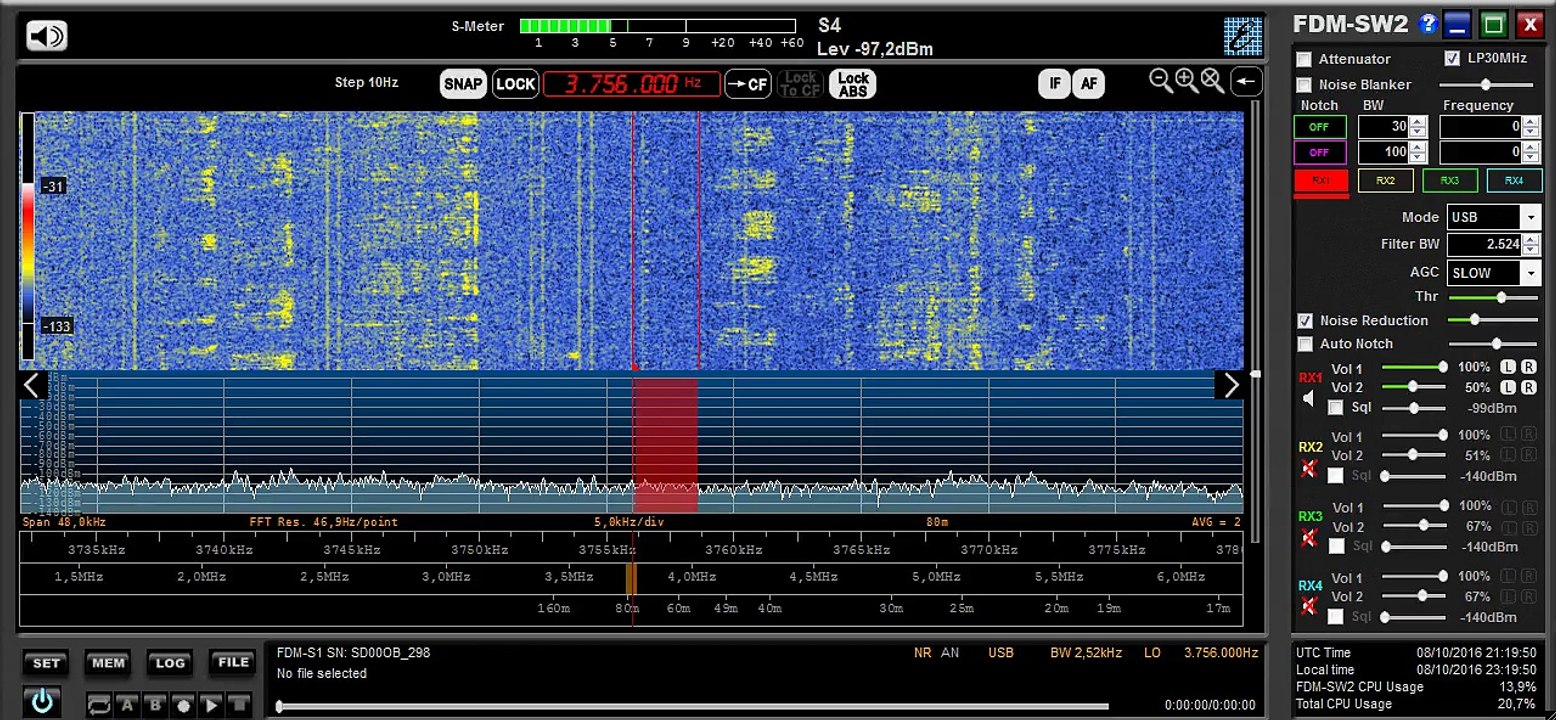Mute the RX1 speaker icon
The width and height of the screenshot is (1556, 720).
pyautogui.click(x=1309, y=400)
